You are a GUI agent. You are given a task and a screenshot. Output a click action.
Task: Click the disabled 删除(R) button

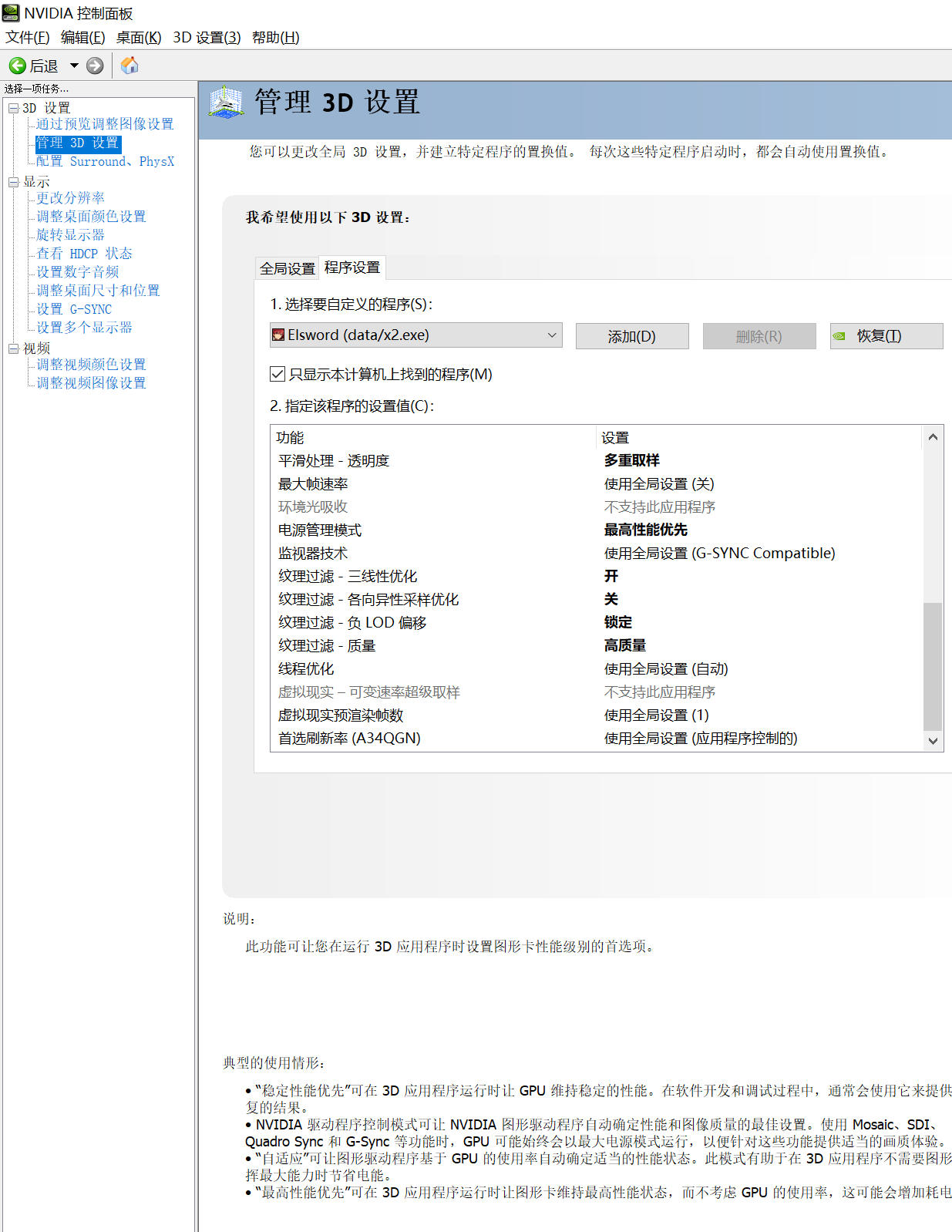tap(759, 336)
